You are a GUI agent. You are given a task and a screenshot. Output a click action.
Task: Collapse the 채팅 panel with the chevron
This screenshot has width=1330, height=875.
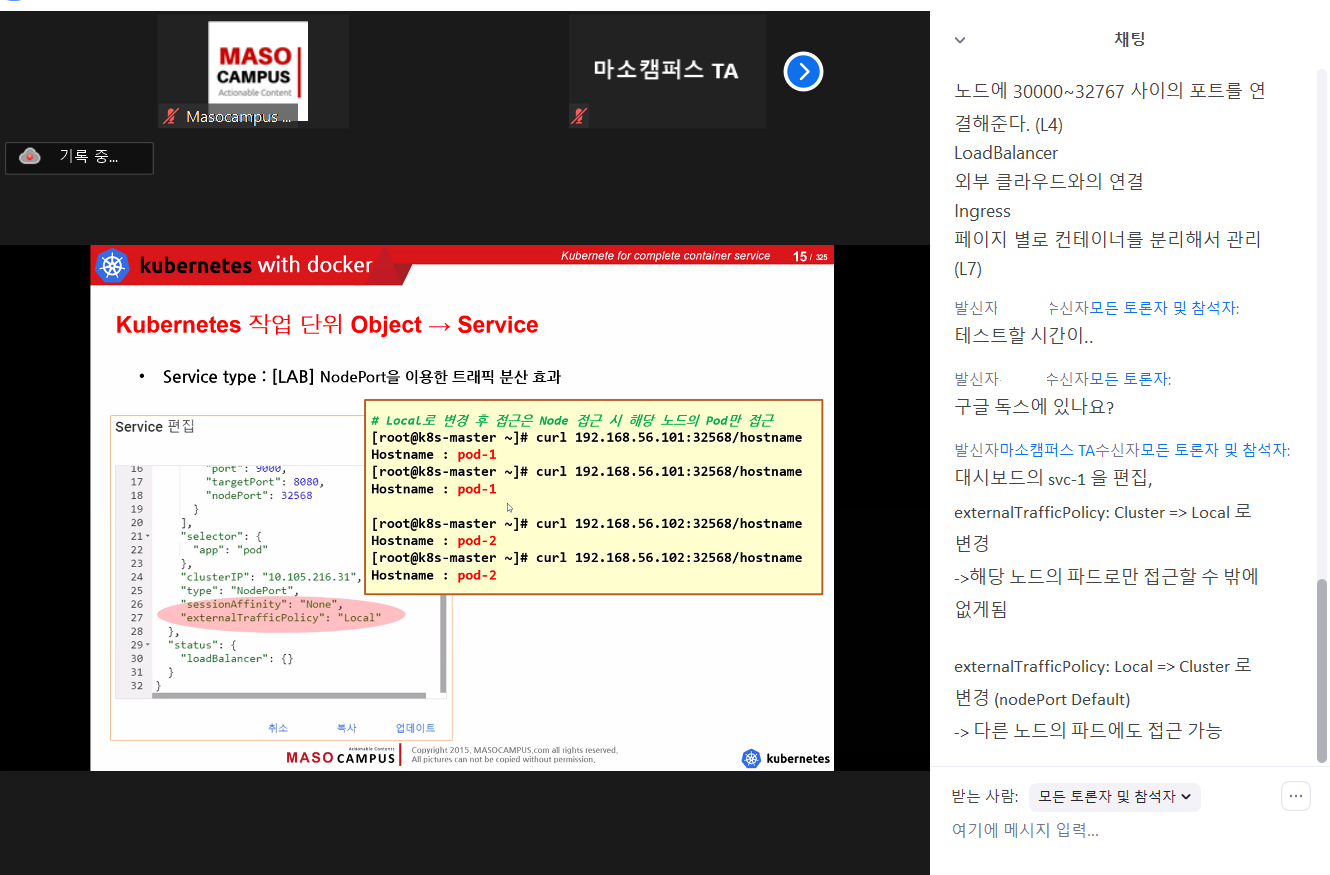960,40
